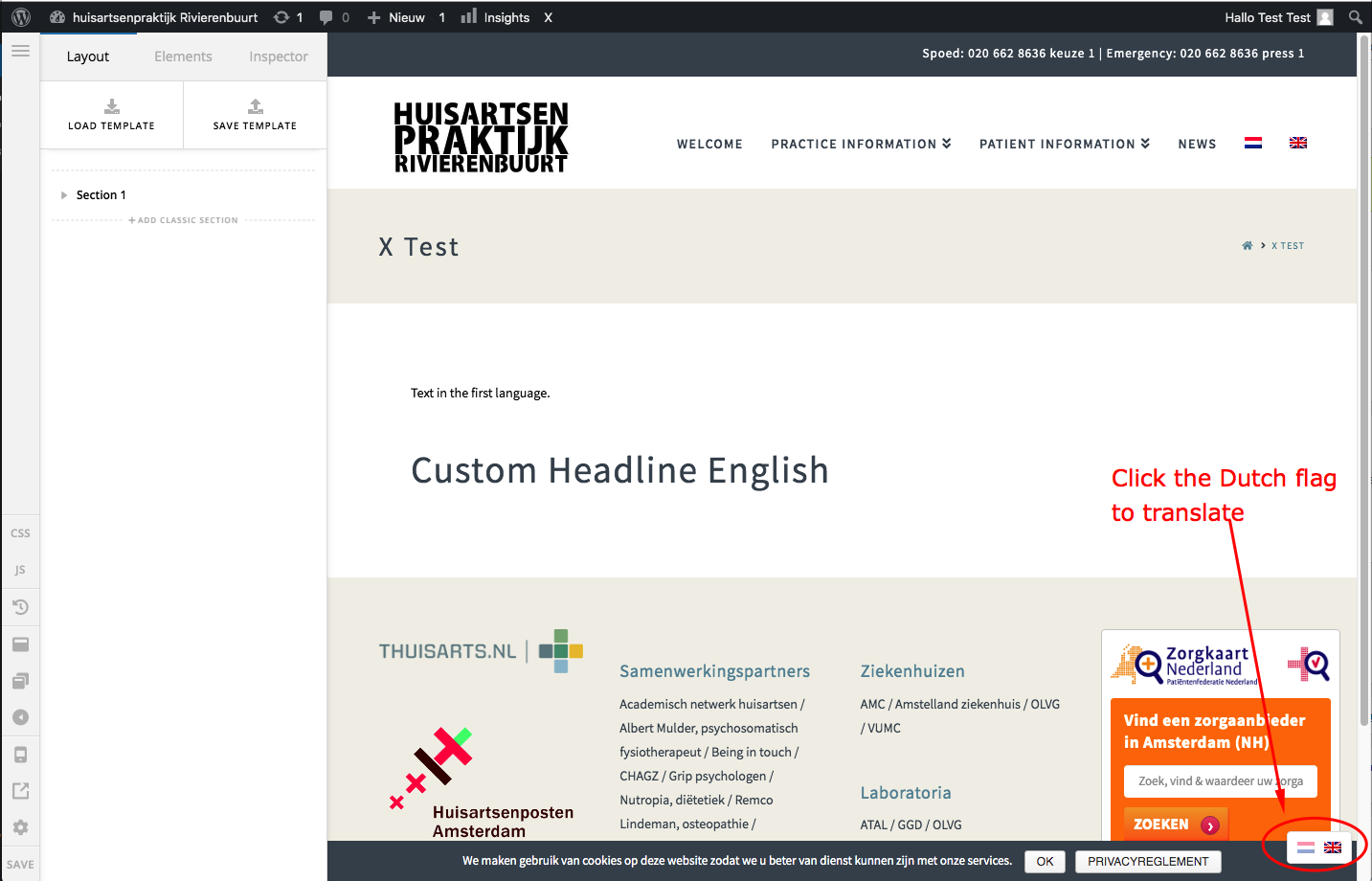Viewport: 1372px width, 881px height.
Task: Click the search magnifier in the admin bar
Action: (1355, 17)
